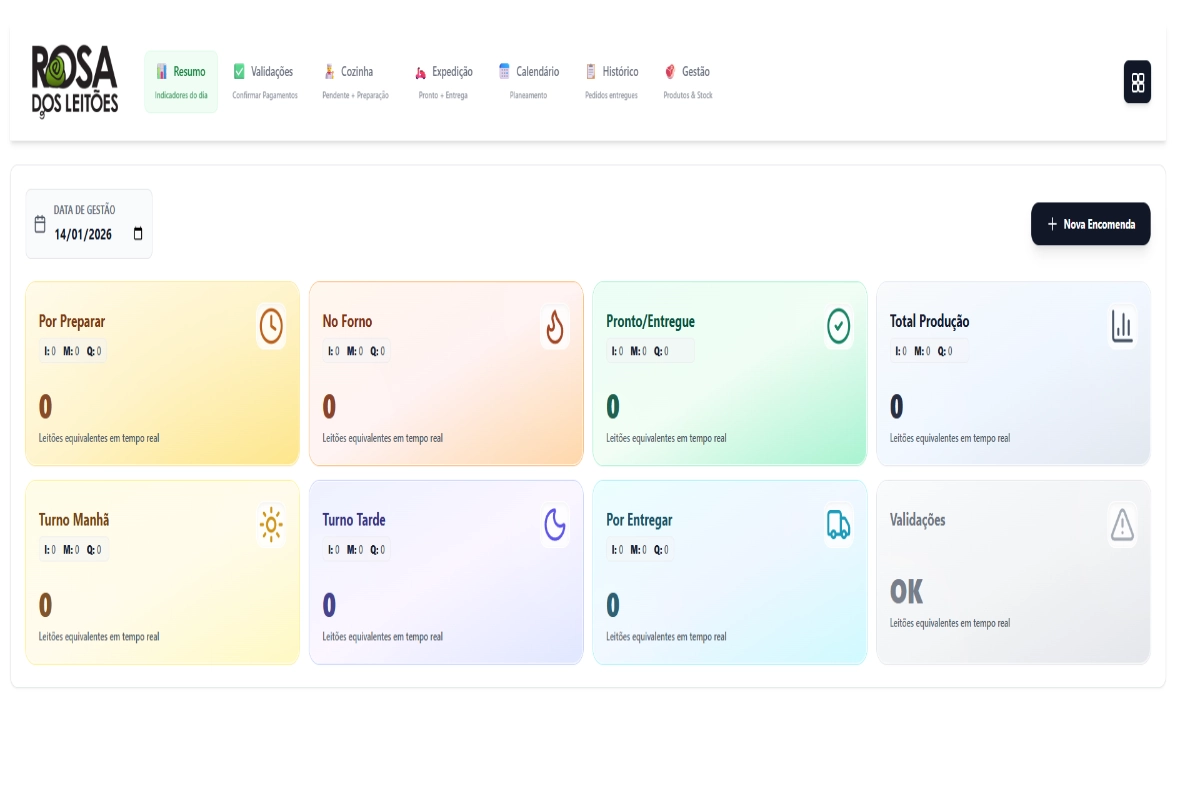Open the Cozinha tab
The width and height of the screenshot is (1200, 800).
(355, 82)
